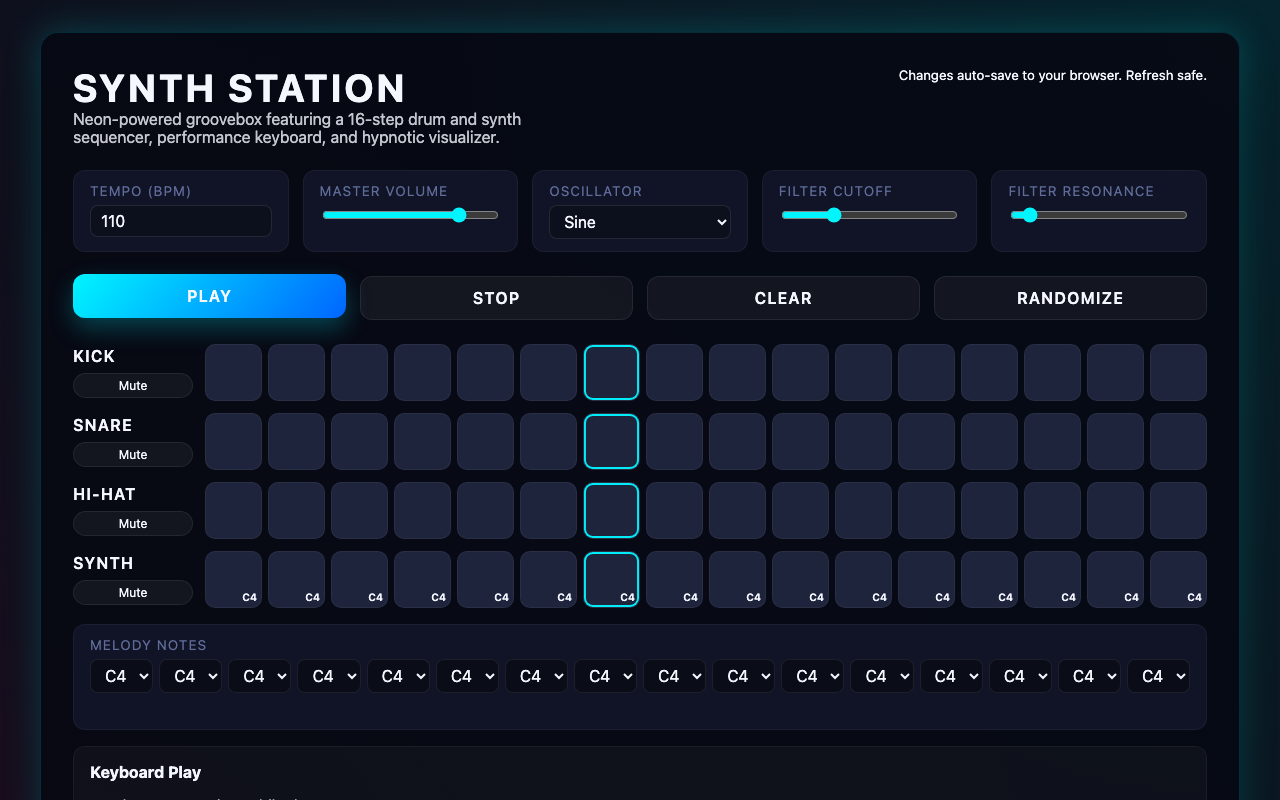Image resolution: width=1280 pixels, height=800 pixels.
Task: Toggle Snare step 3 pad
Action: (x=360, y=441)
